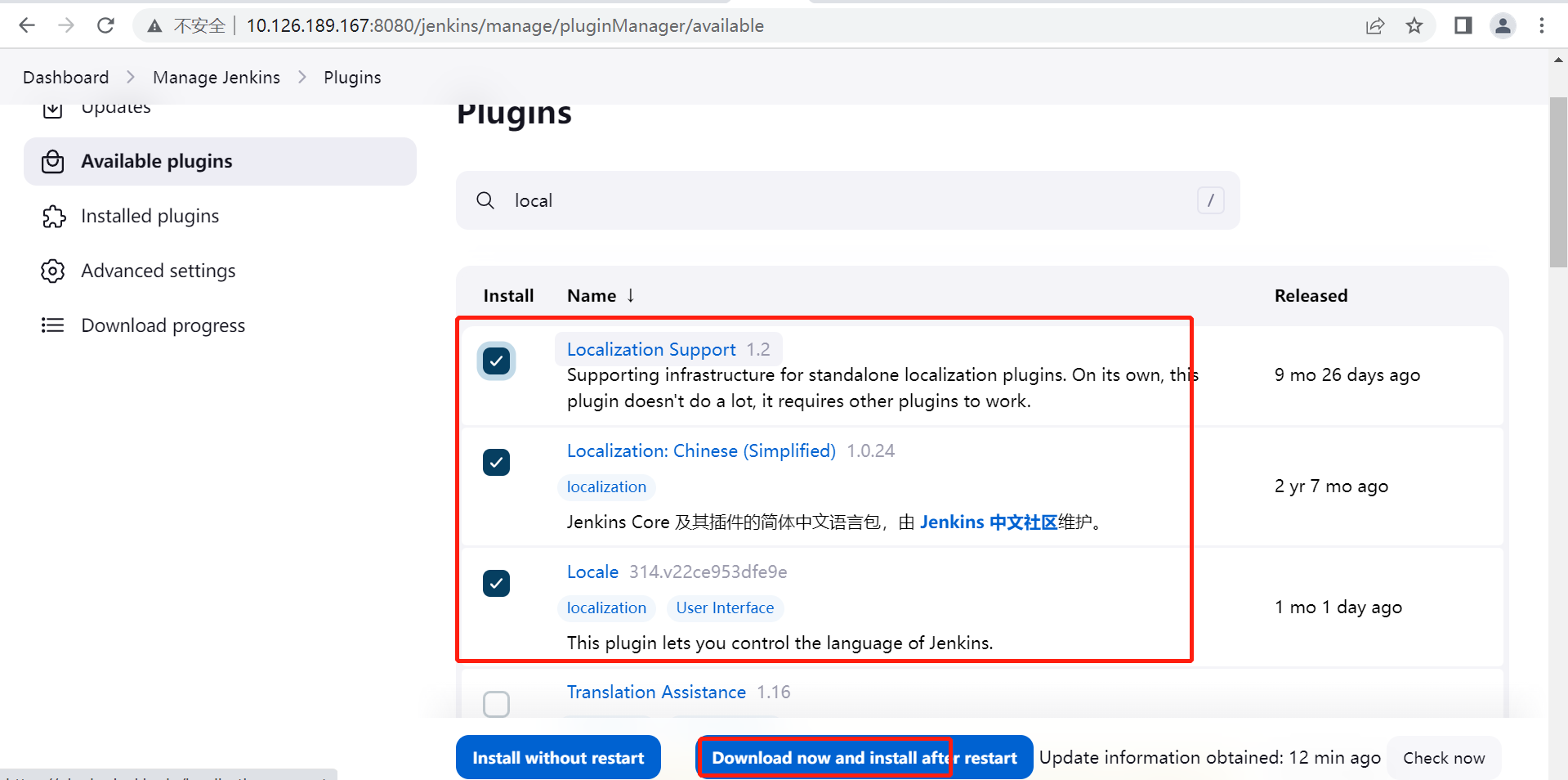Screen dimensions: 1568x780
Task: Click Localization Support version 1.2 text
Action: coord(758,349)
